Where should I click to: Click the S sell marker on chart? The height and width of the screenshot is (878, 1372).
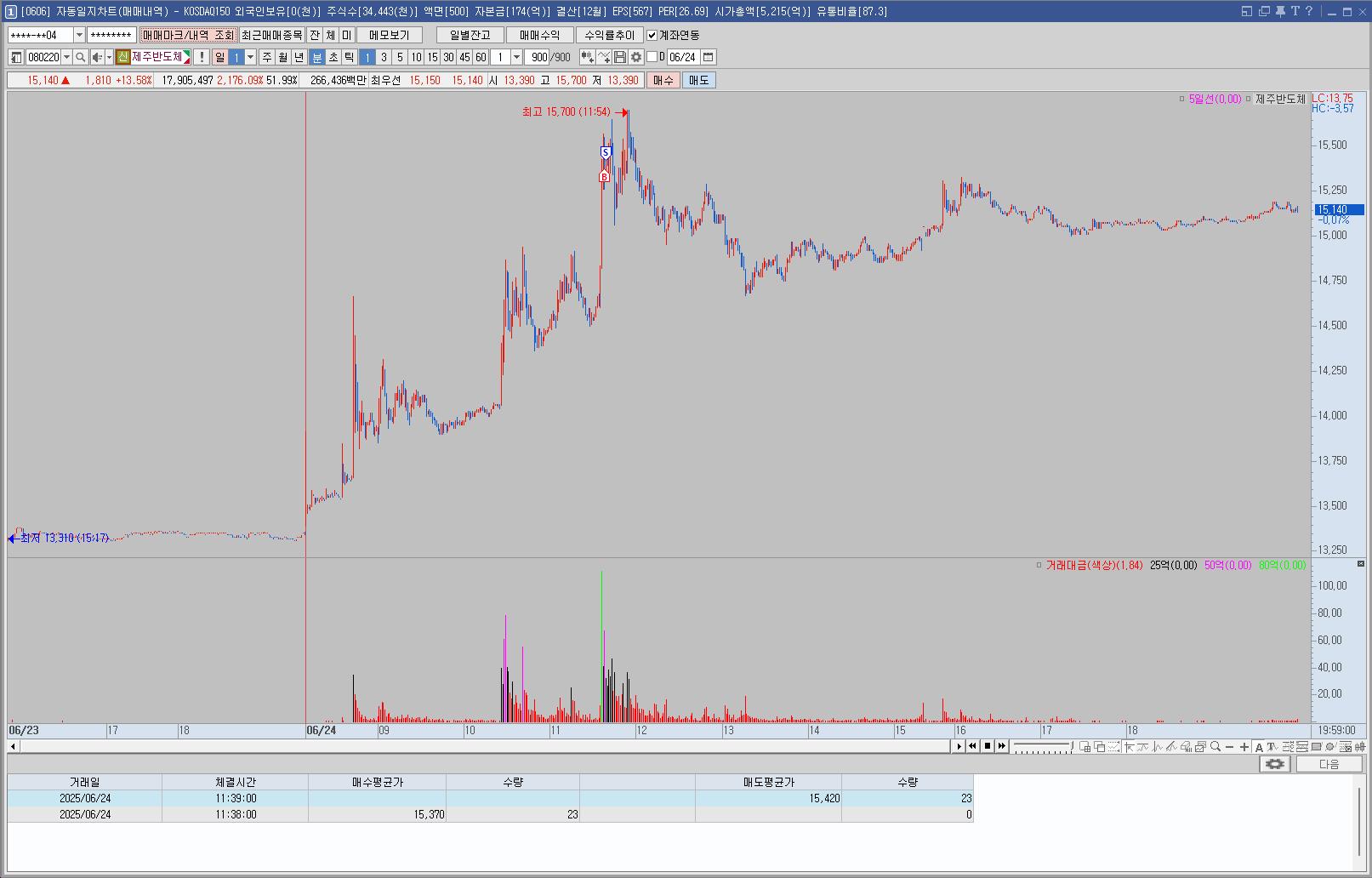606,152
